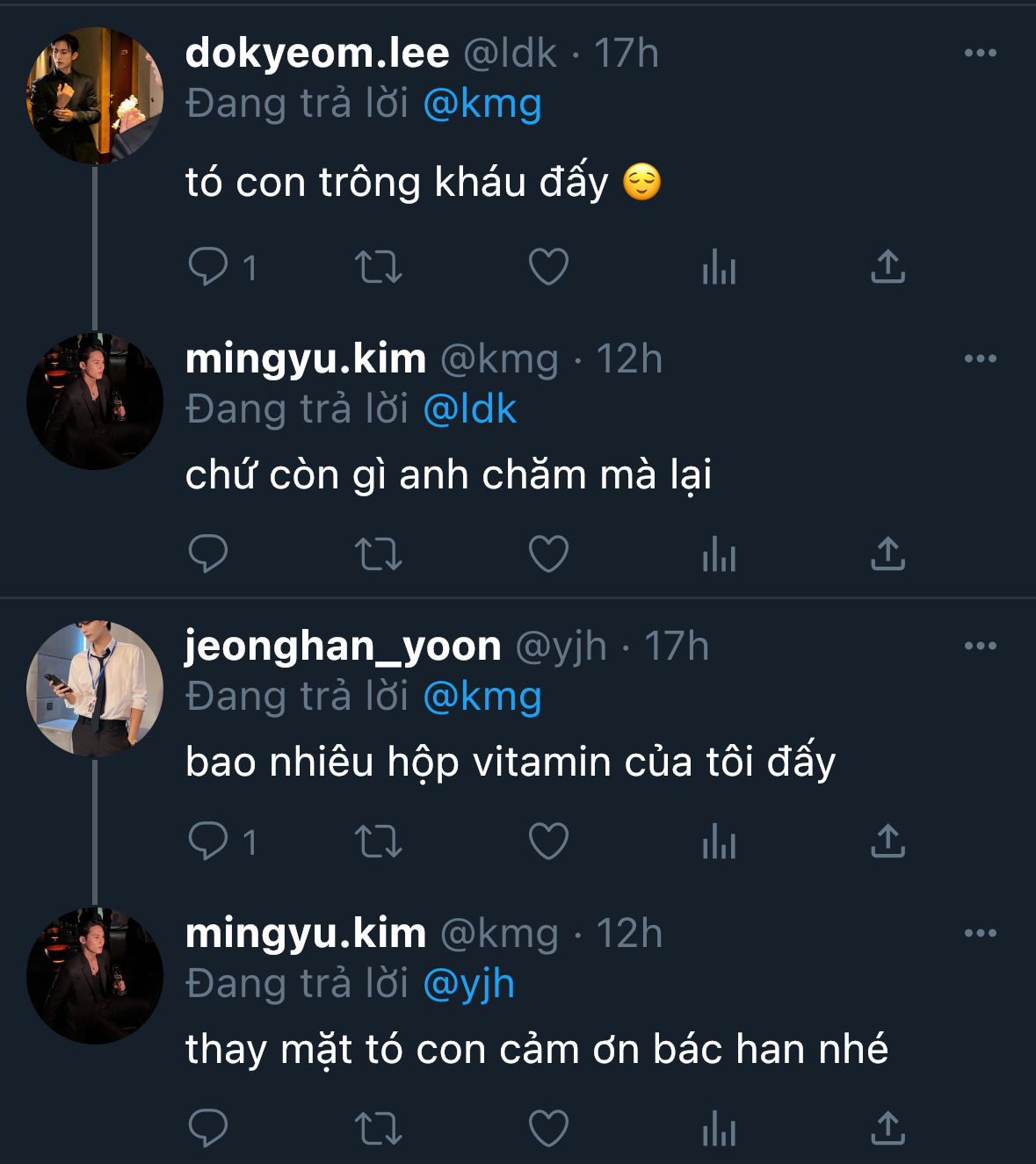Image resolution: width=1036 pixels, height=1164 pixels.
Task: Open more options on dokyeom.lee's tweet
Action: [x=980, y=54]
